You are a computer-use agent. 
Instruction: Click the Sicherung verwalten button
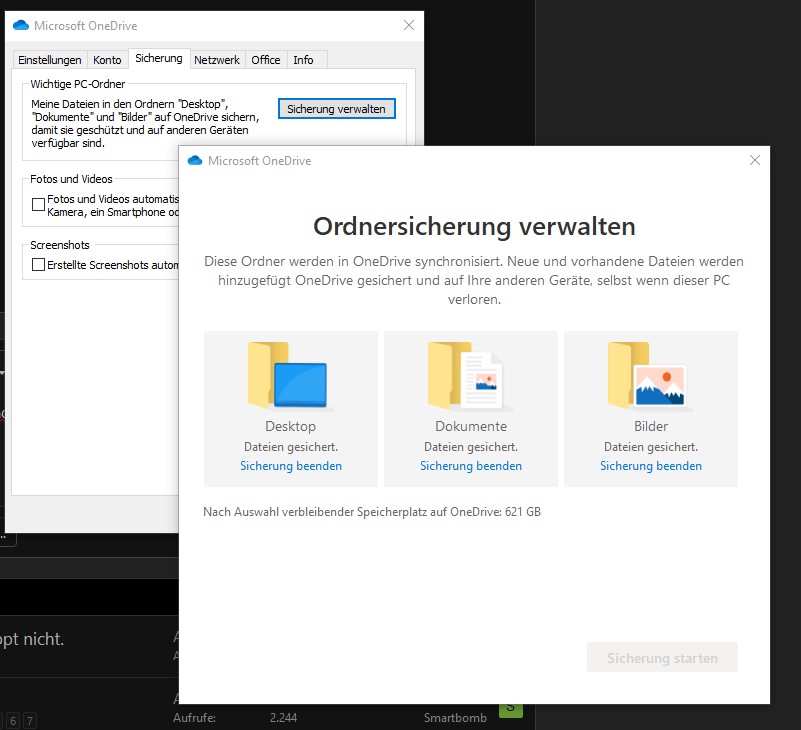(337, 109)
